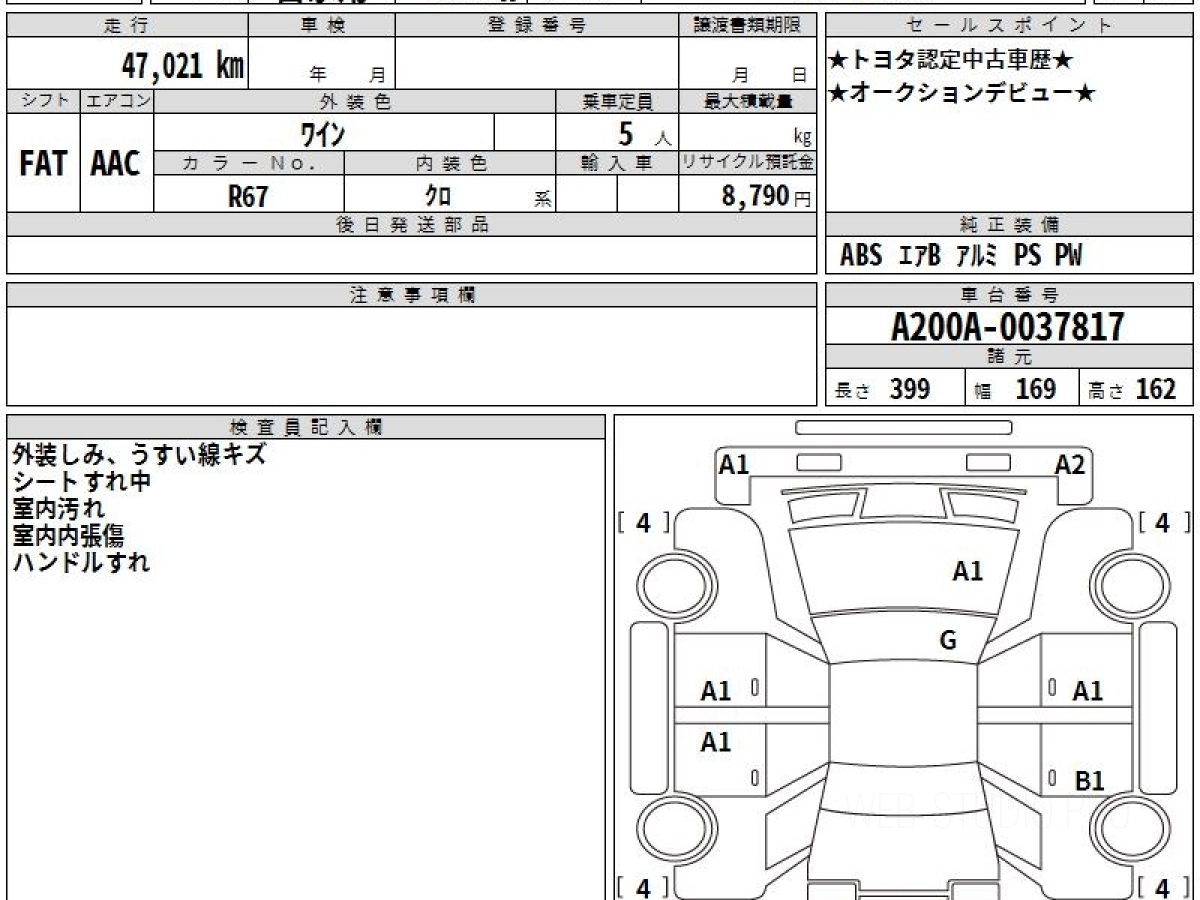Select the FAT shift value

[43, 163]
